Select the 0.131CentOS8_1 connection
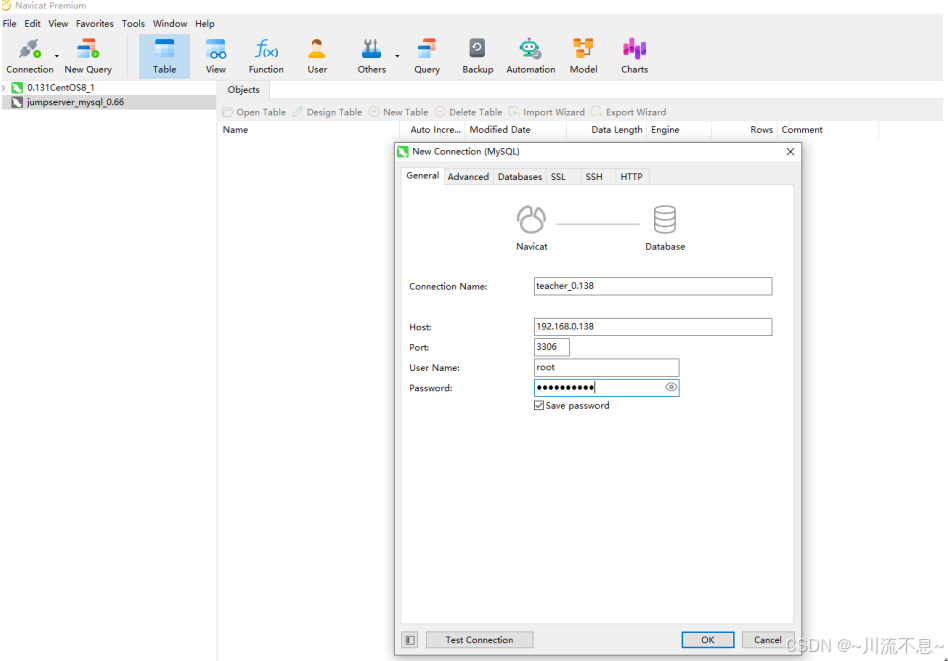Image resolution: width=948 pixels, height=661 pixels. pyautogui.click(x=60, y=88)
